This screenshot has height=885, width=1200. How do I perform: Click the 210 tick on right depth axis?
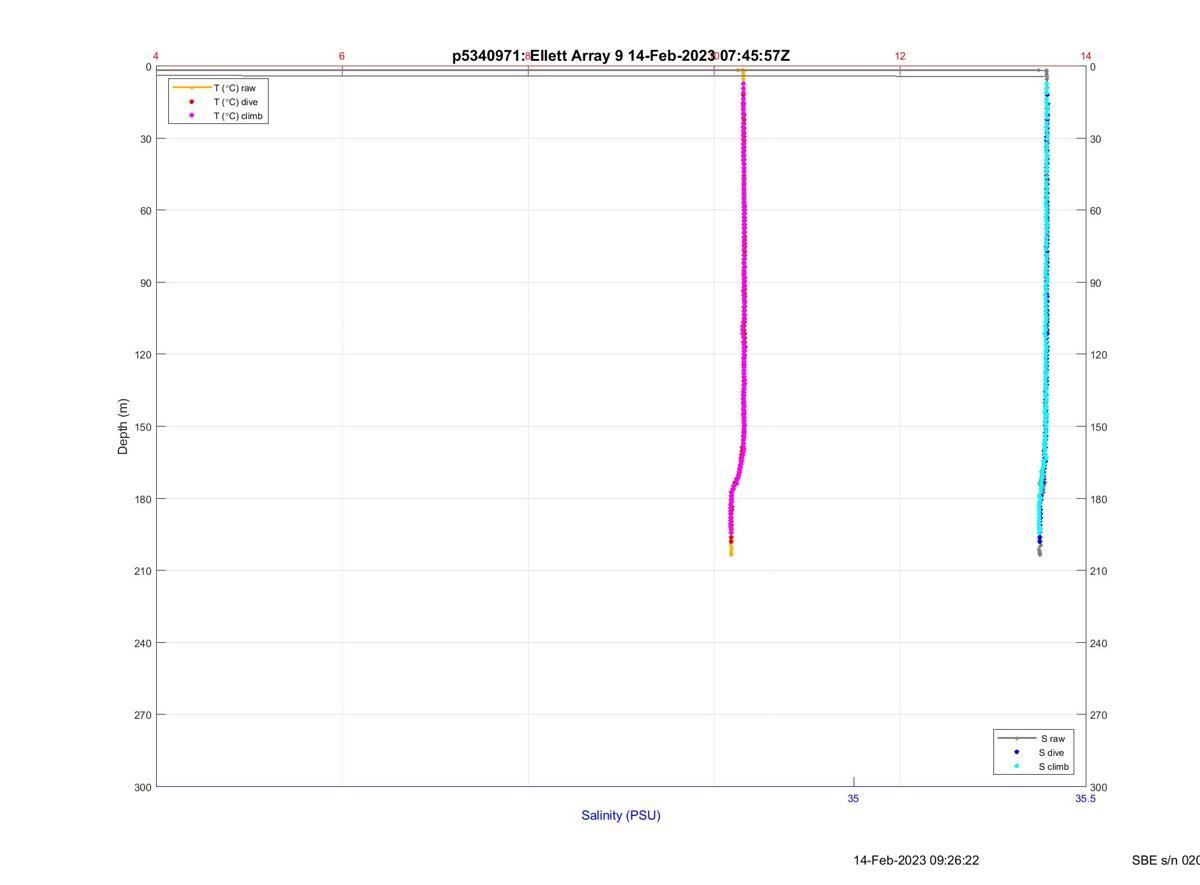point(1099,571)
